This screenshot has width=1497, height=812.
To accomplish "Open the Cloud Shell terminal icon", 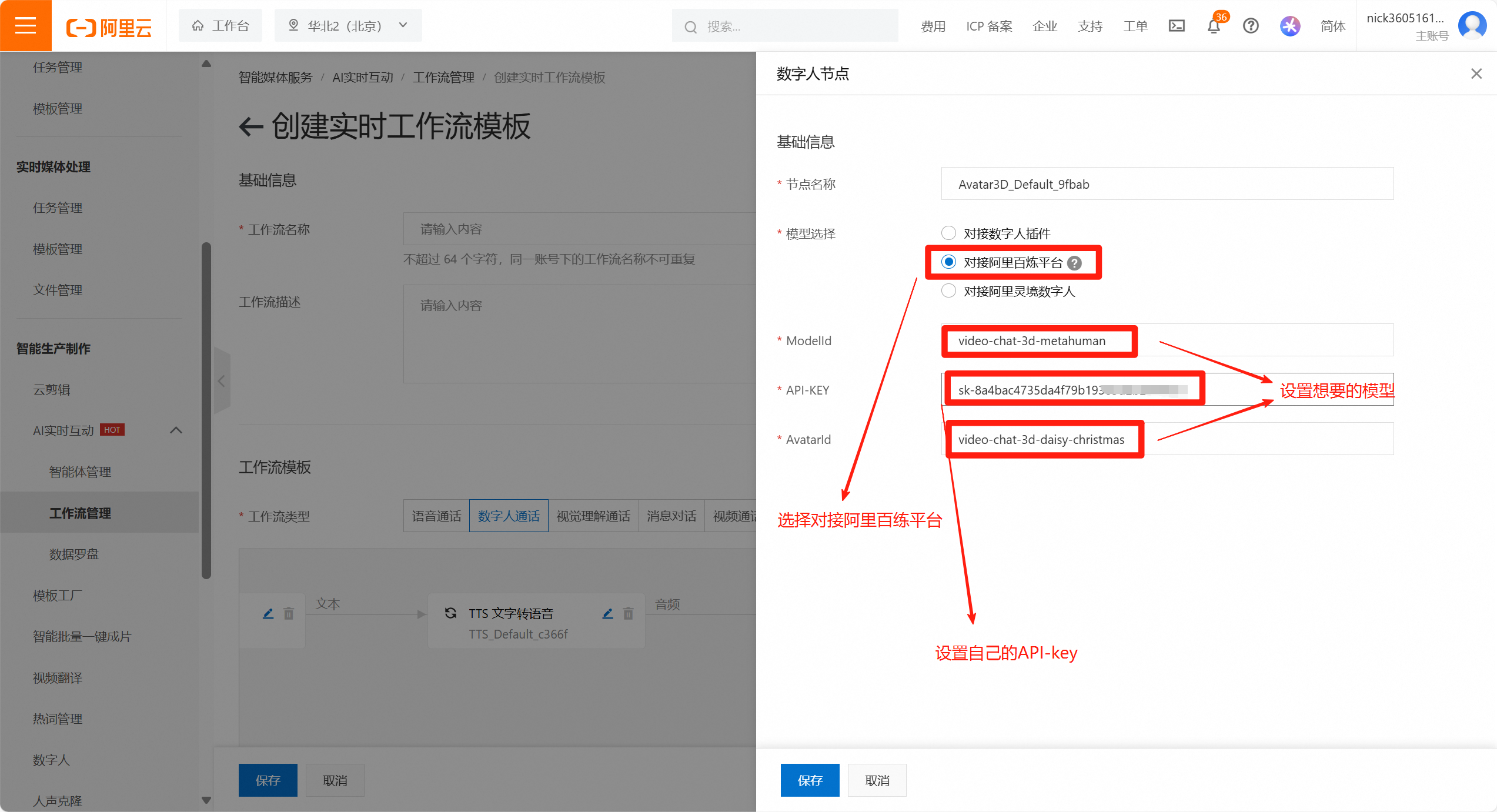I will tap(1176, 25).
